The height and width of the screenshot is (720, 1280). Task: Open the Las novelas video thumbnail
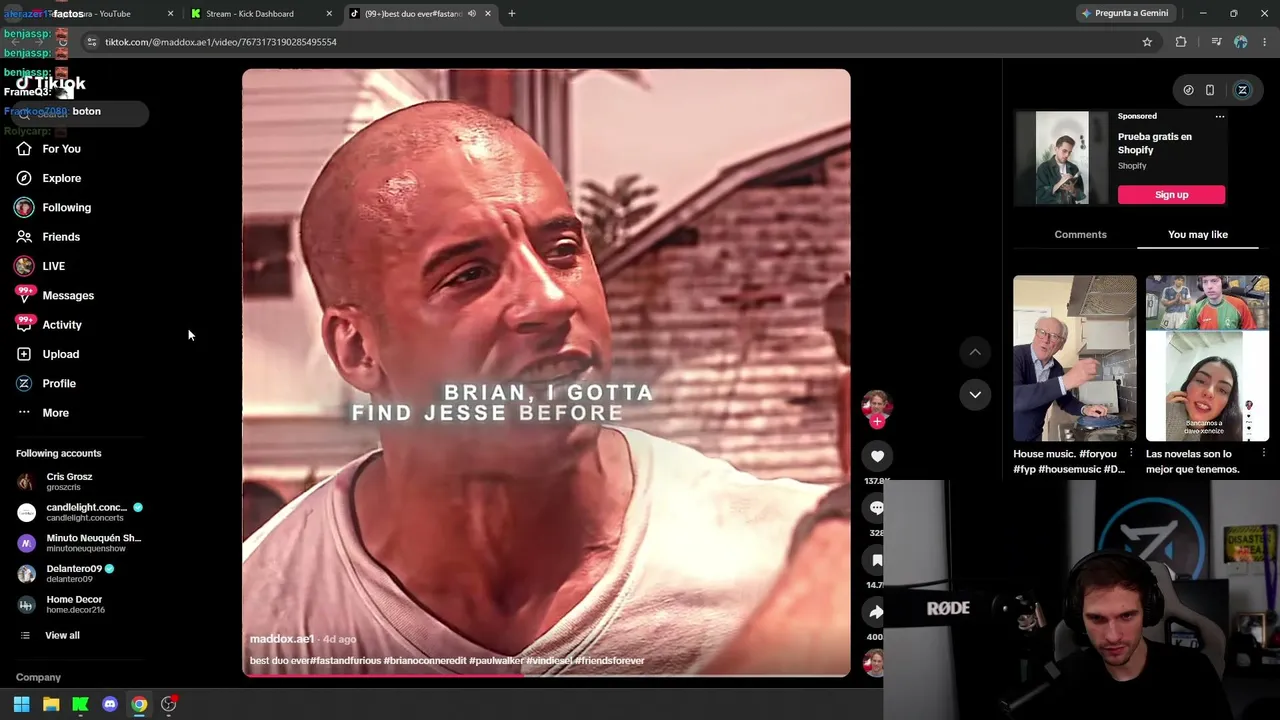click(1207, 358)
